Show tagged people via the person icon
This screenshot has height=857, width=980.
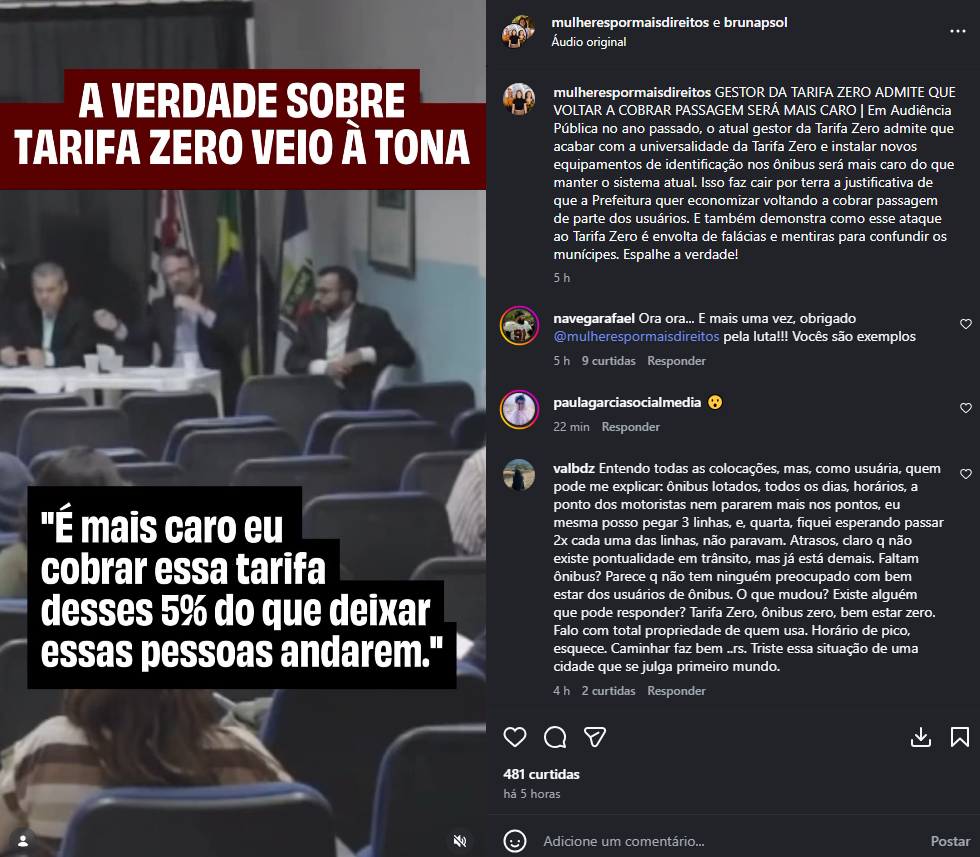[23, 840]
